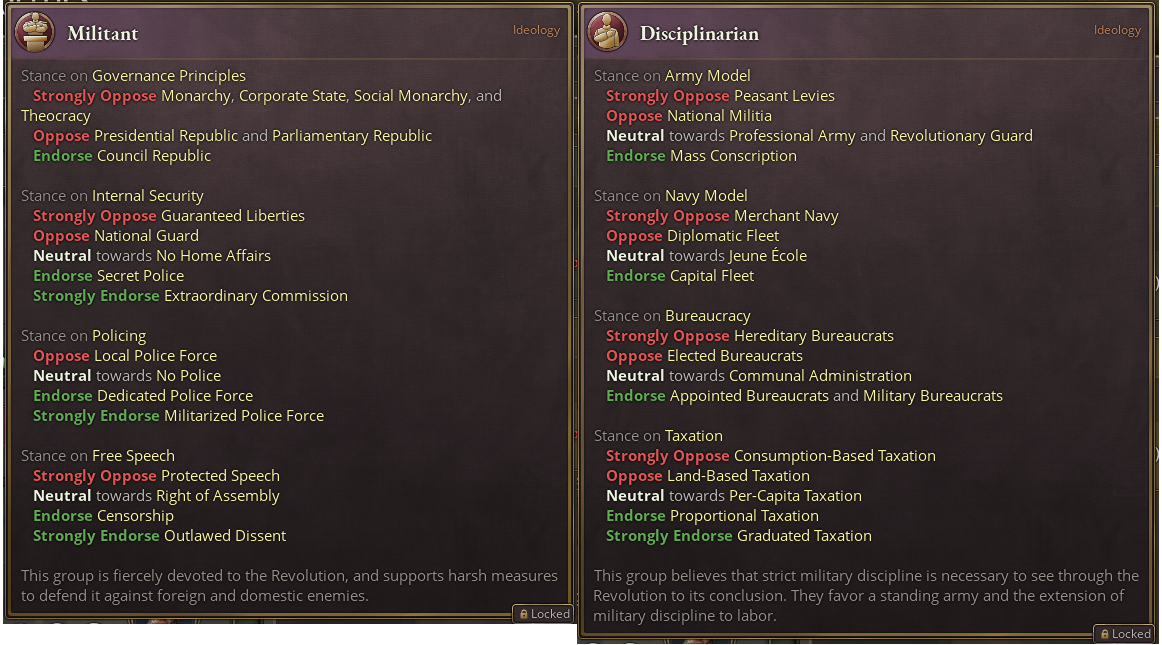Open the Extraordinary Commission link
This screenshot has width=1162, height=645.
tap(256, 296)
